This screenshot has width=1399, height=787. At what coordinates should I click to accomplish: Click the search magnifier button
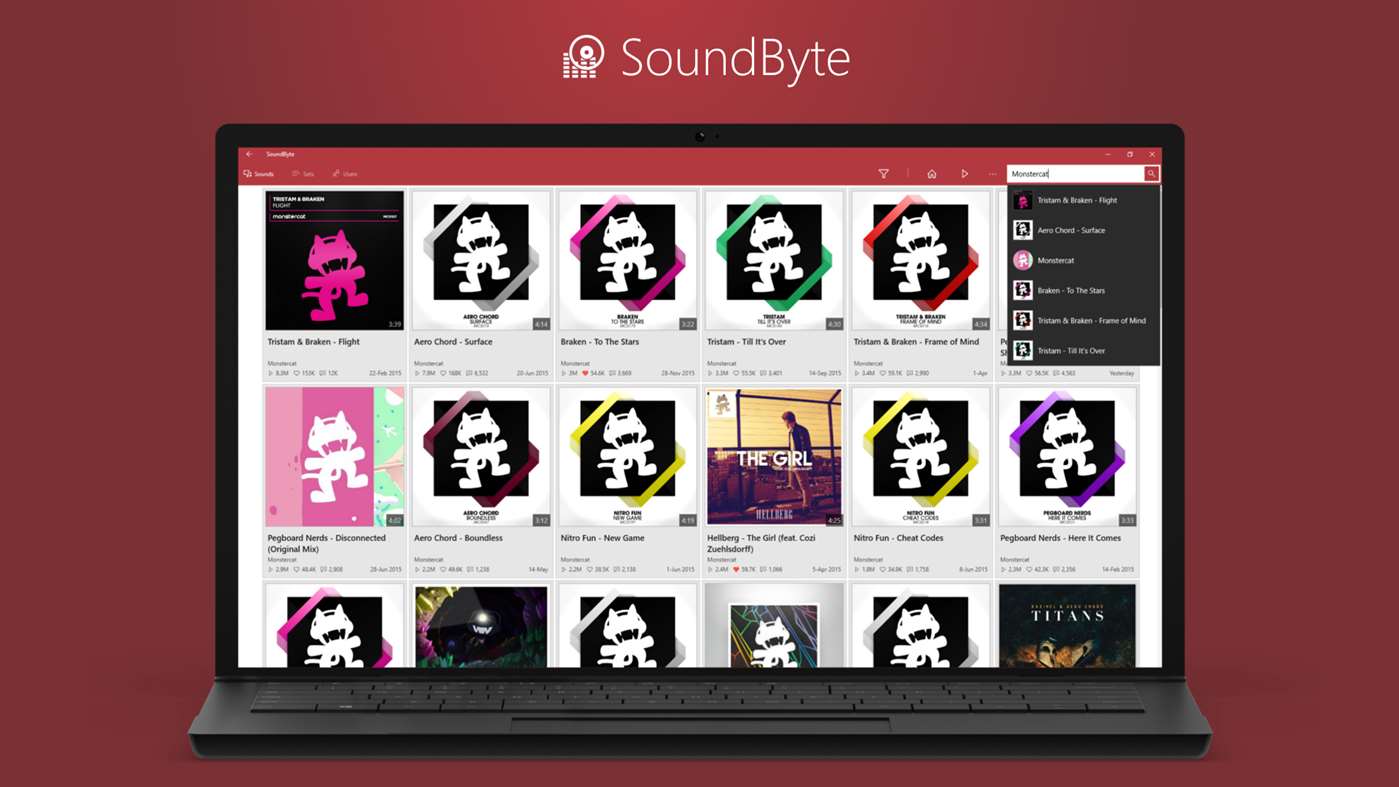[x=1151, y=174]
